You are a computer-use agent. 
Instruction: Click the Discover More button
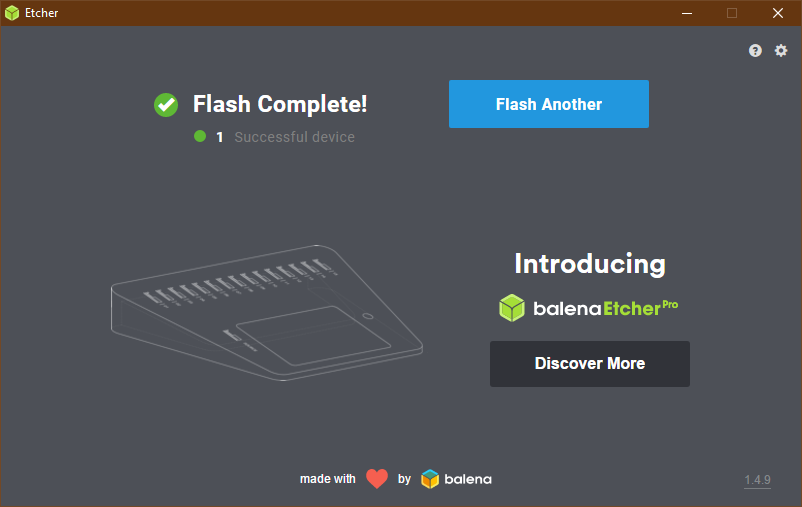(590, 364)
